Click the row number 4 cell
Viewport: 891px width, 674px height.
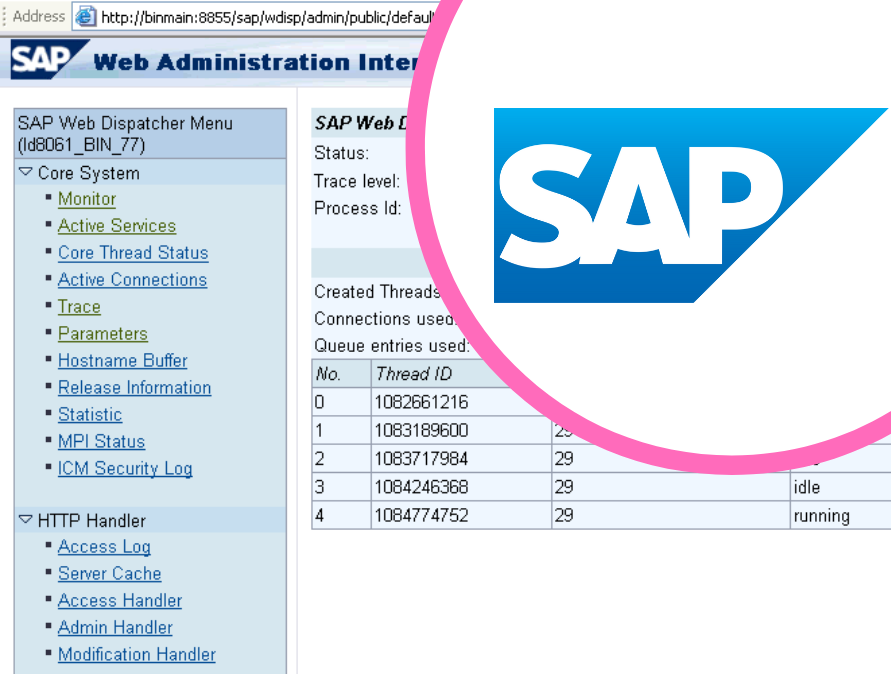[x=342, y=515]
